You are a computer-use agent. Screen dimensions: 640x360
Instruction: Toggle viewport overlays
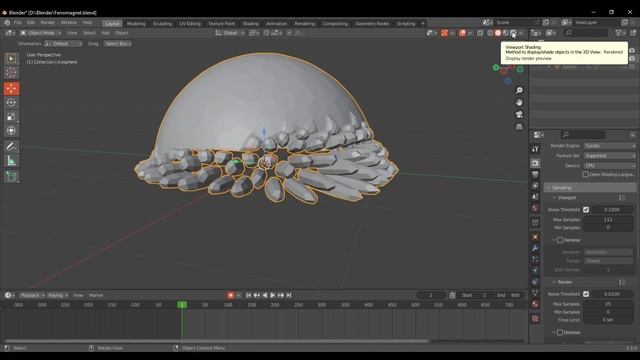pyautogui.click(x=462, y=33)
